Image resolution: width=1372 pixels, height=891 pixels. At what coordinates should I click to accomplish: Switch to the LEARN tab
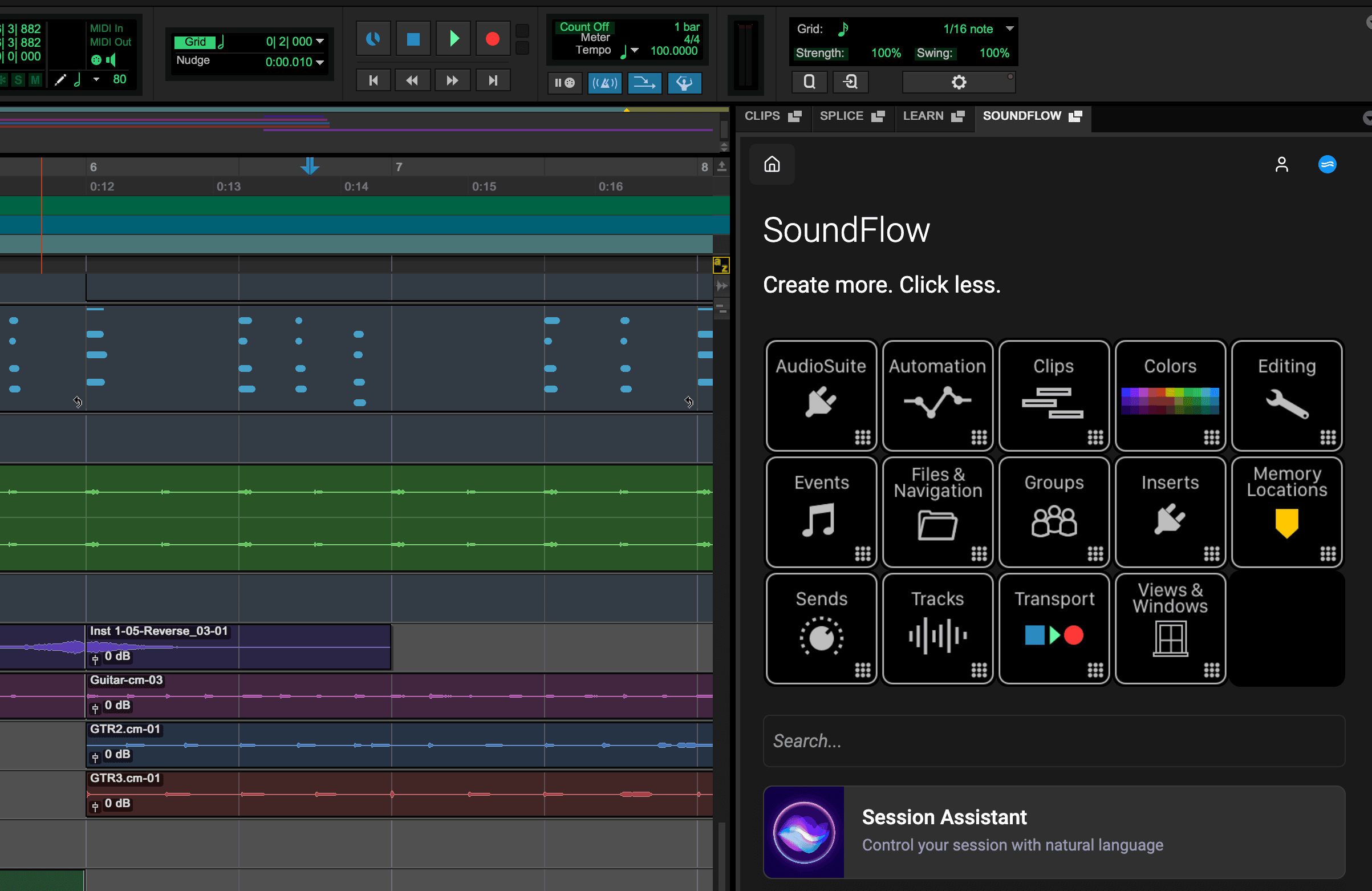924,115
